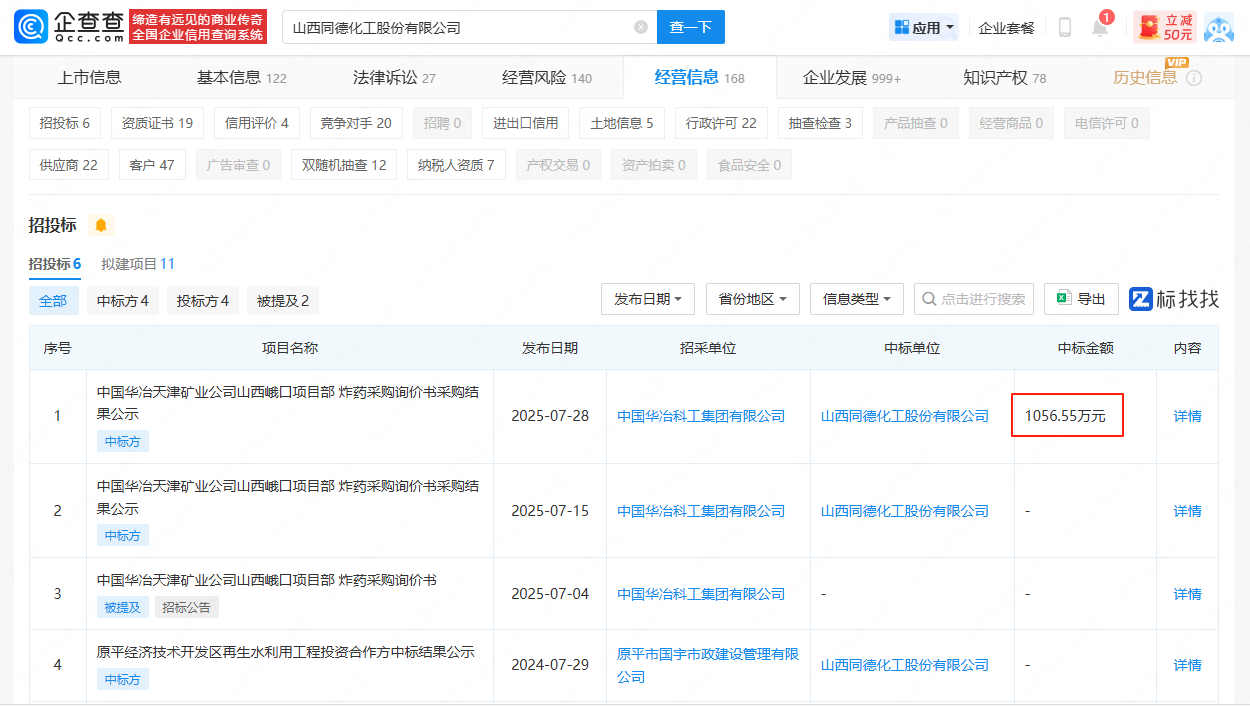
Task: Jump to 竞争对手 20 section
Action: [356, 123]
